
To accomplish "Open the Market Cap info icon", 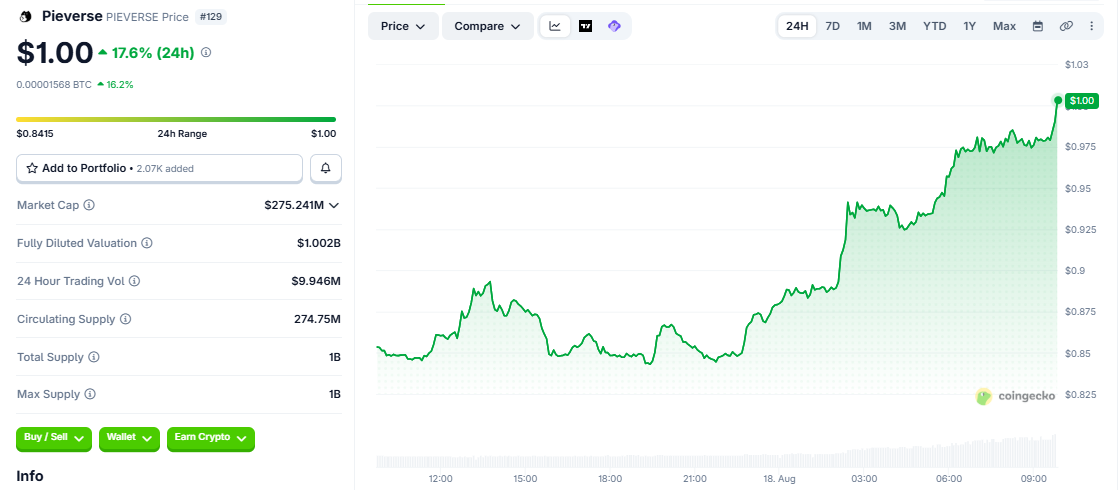I will click(89, 205).
